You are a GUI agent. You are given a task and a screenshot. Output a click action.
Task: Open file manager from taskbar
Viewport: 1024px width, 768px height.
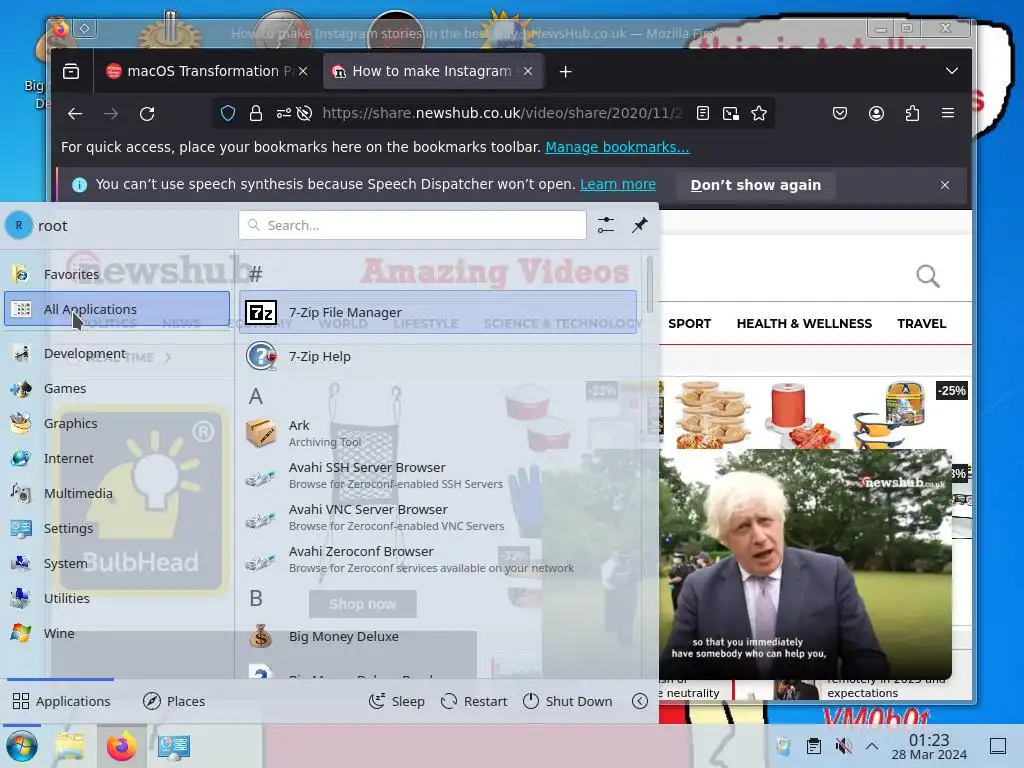coord(70,747)
